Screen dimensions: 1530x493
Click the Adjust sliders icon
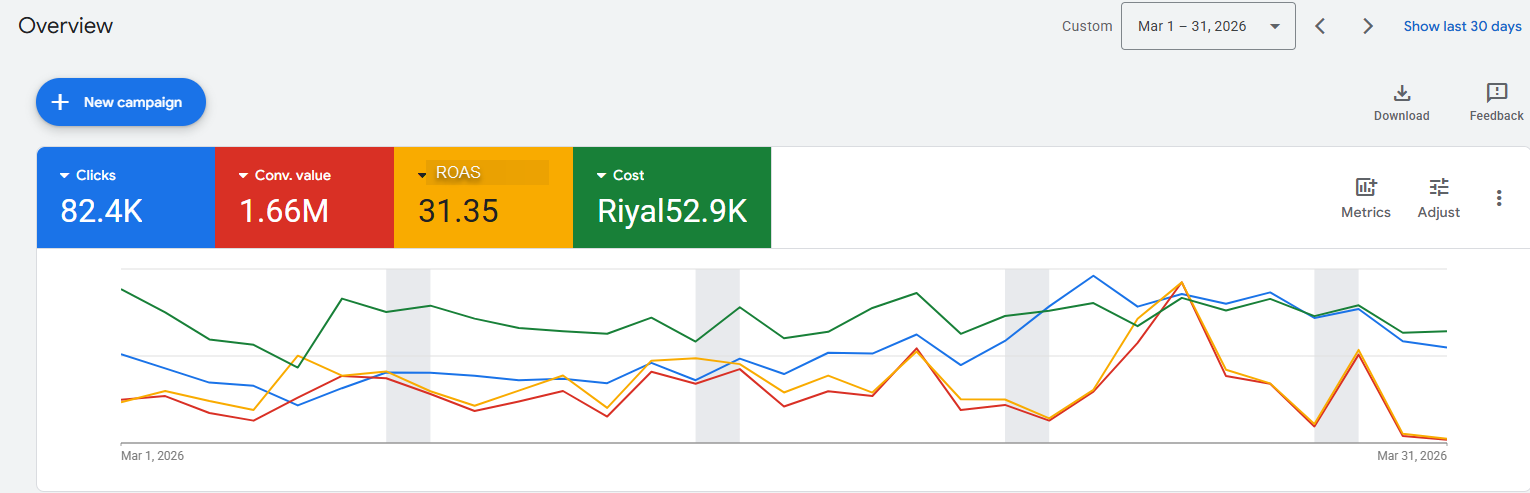[1439, 187]
